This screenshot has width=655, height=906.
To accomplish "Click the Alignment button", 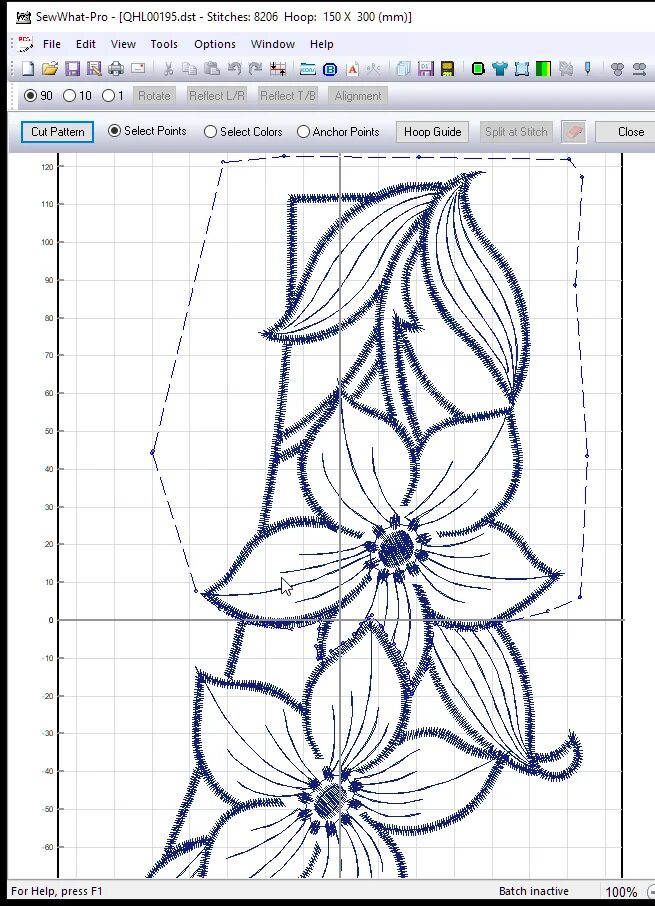I will click(358, 95).
